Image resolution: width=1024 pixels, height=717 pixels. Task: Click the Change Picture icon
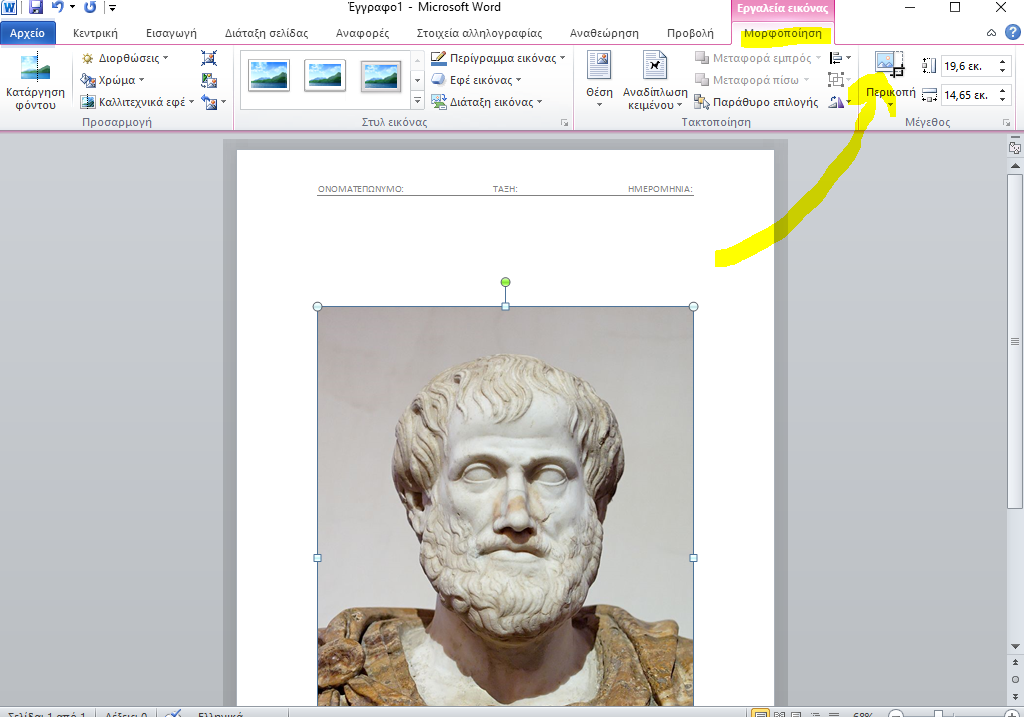[209, 80]
